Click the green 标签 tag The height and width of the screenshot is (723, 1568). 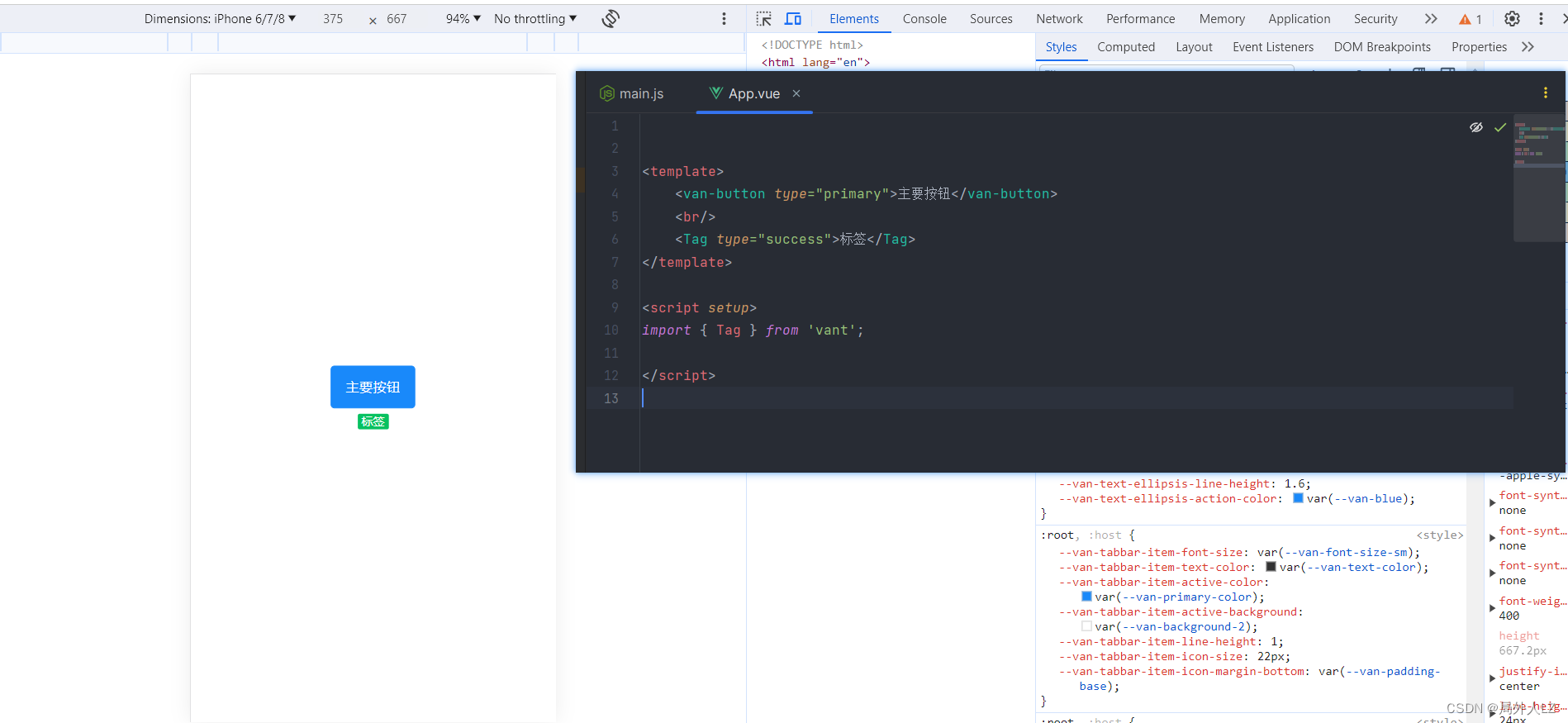click(373, 421)
